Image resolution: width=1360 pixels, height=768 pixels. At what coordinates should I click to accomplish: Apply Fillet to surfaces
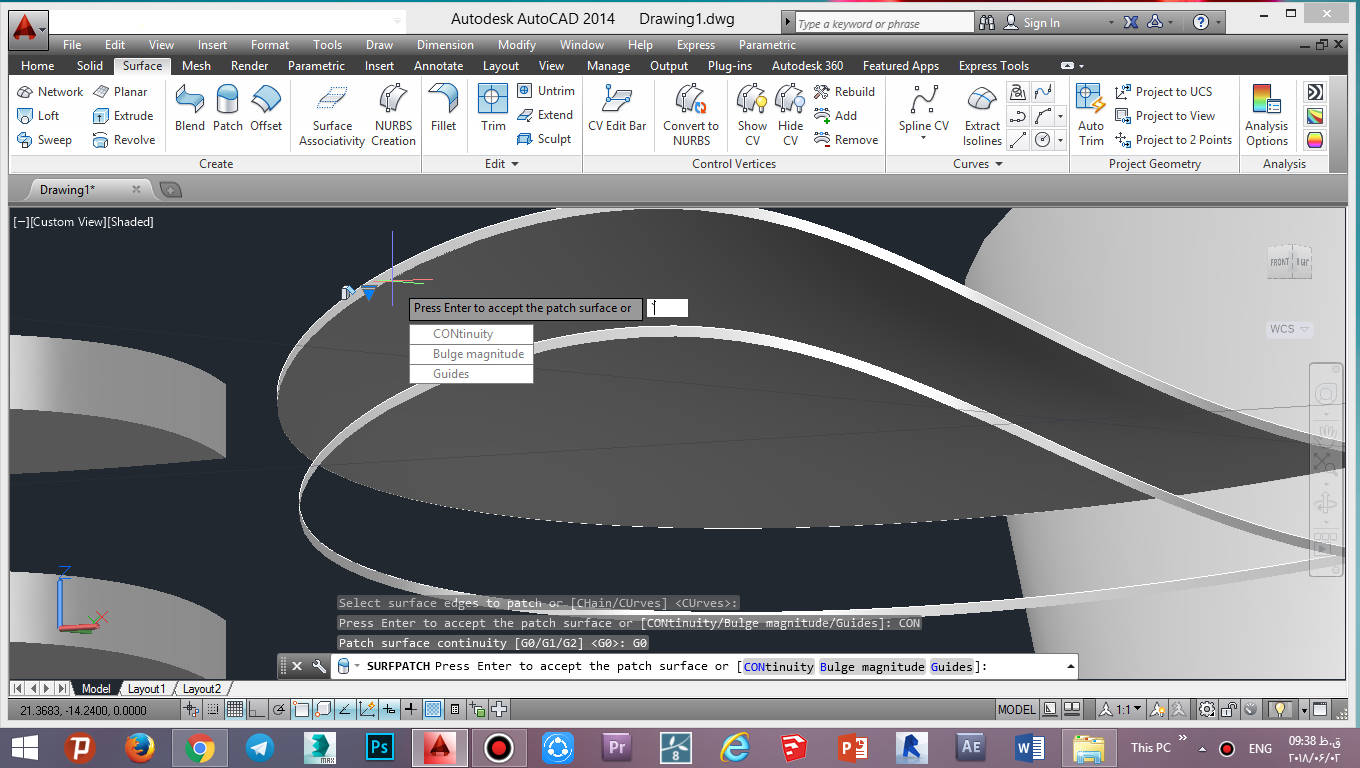(x=443, y=108)
